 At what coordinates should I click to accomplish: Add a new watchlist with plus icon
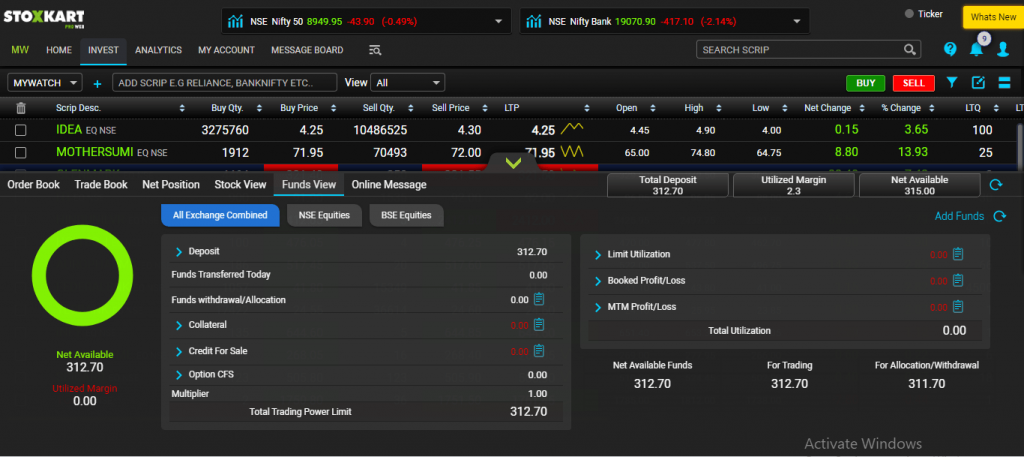click(97, 84)
